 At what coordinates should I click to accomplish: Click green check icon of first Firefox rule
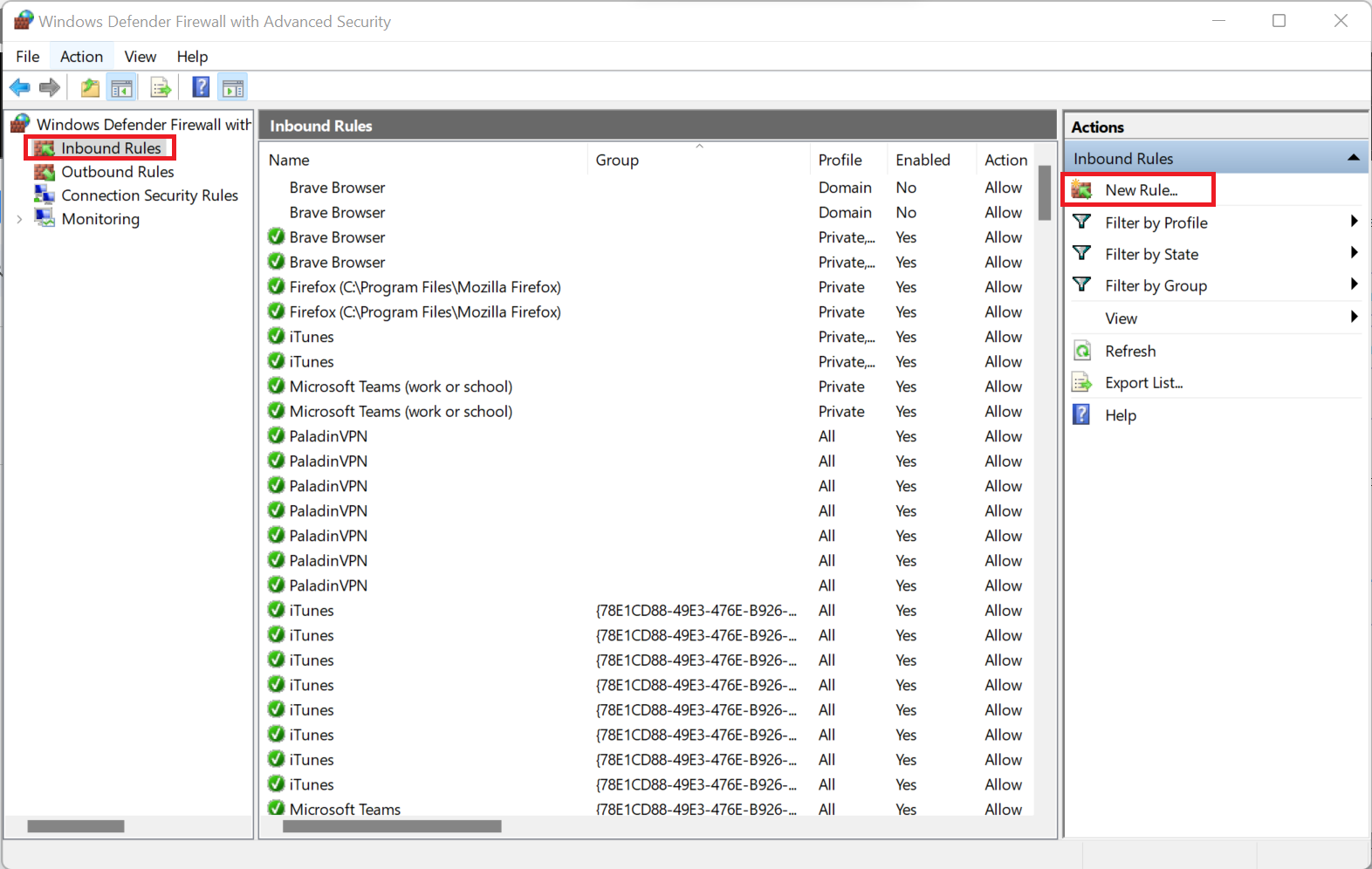click(x=277, y=286)
